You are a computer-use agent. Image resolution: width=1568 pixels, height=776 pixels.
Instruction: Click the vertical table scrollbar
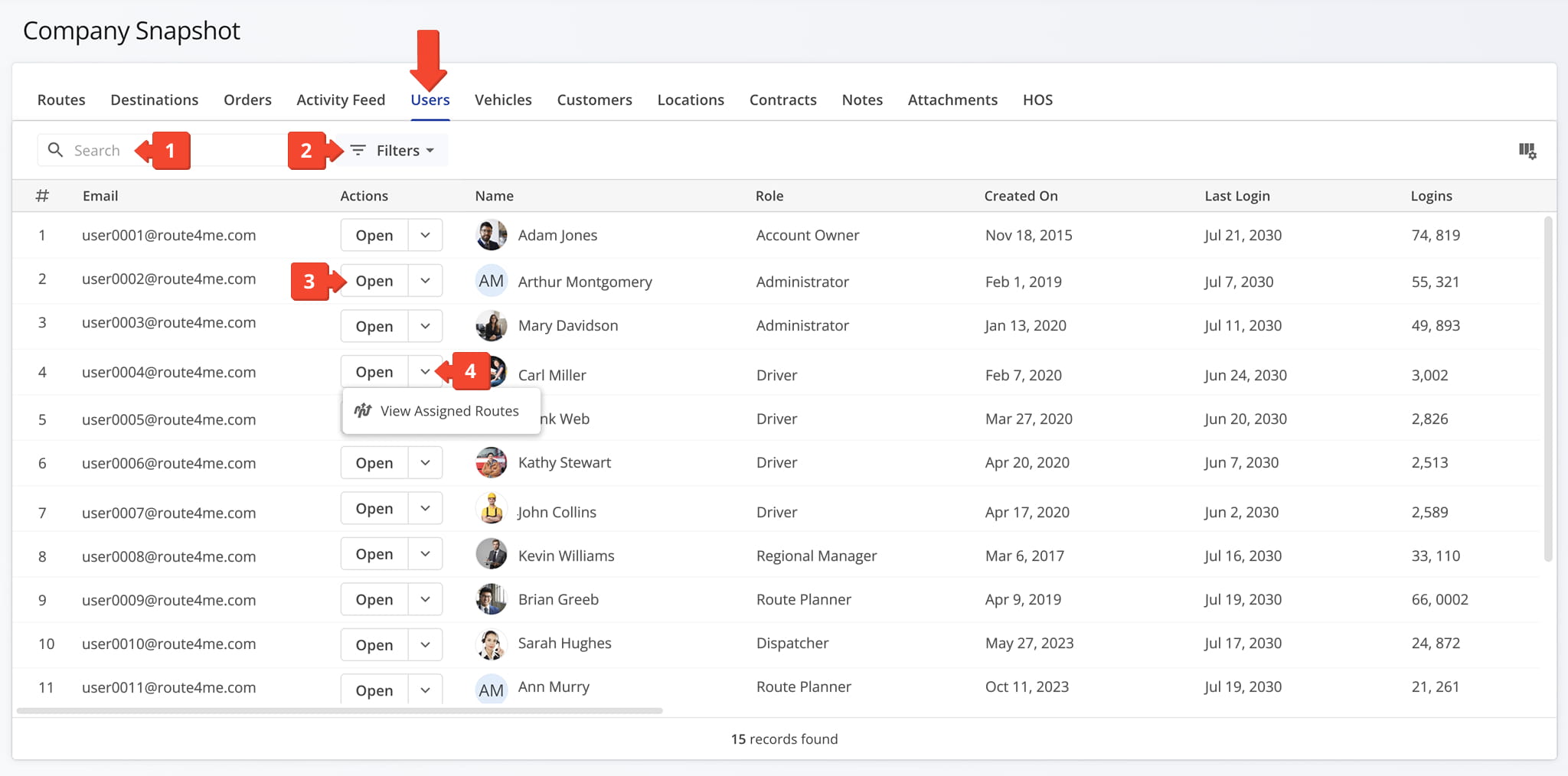pos(1548,389)
